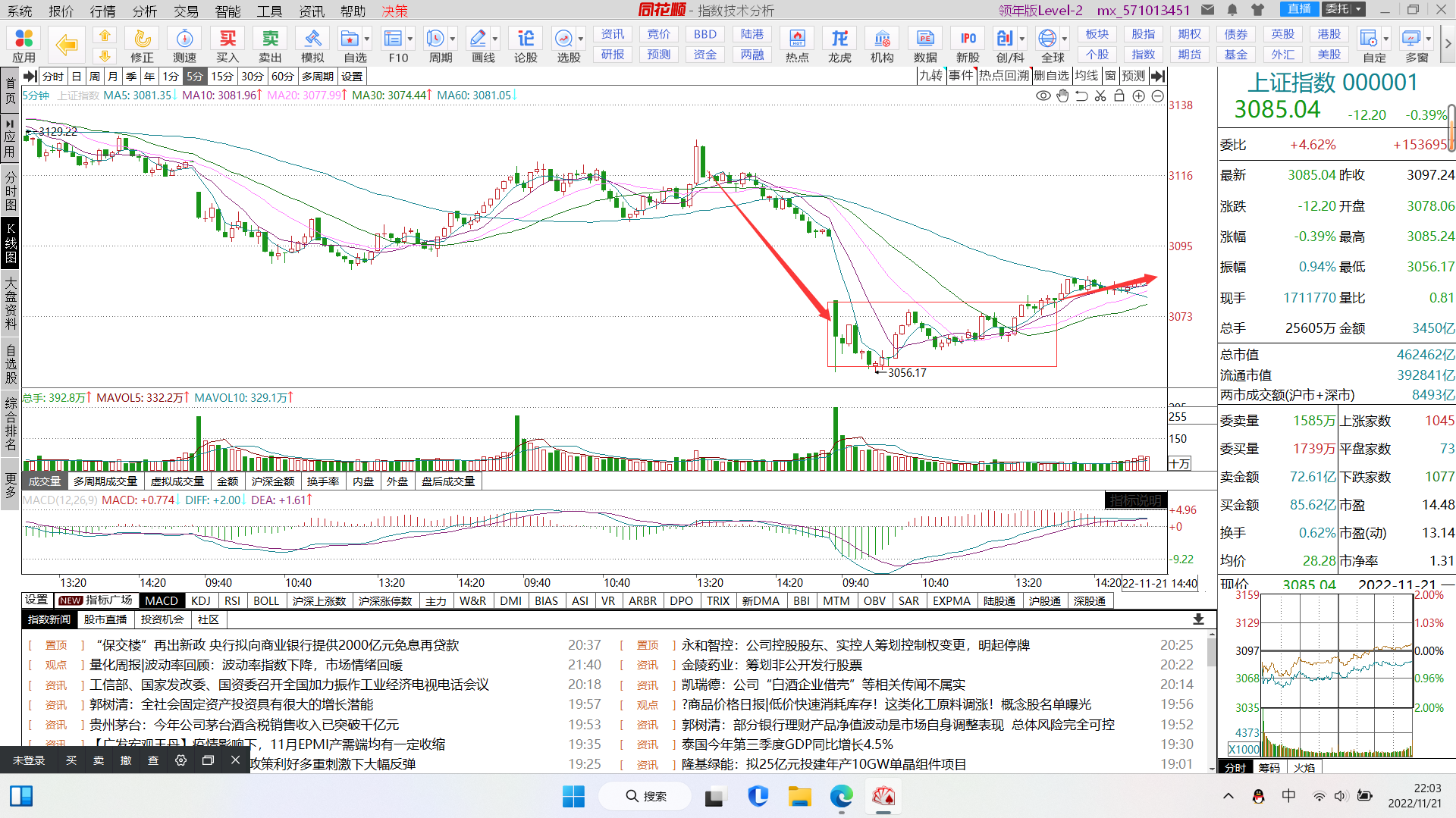The width and height of the screenshot is (1456, 818).
Task: Click the scissors cut tool on chart
Action: click(1100, 96)
